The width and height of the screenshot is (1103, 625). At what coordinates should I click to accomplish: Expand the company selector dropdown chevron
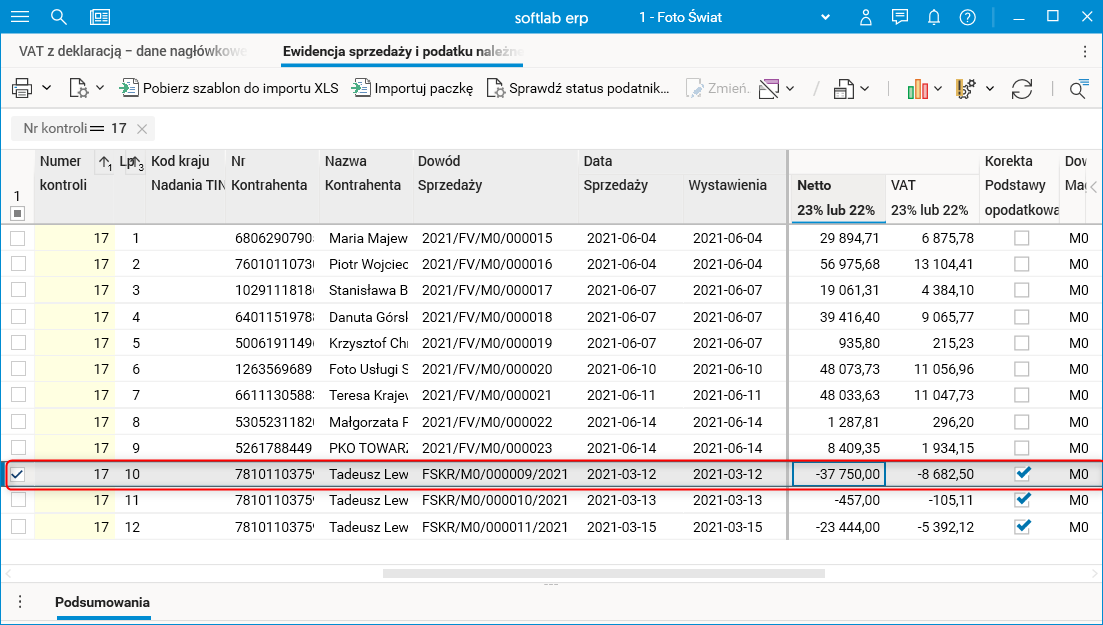pos(826,17)
